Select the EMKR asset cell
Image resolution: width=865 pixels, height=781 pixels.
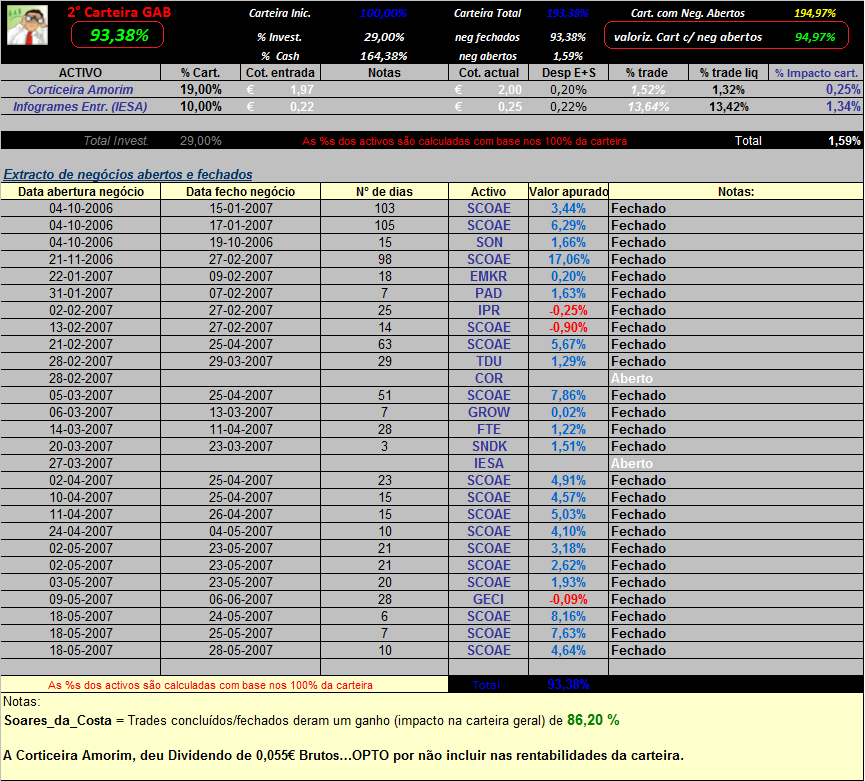488,276
